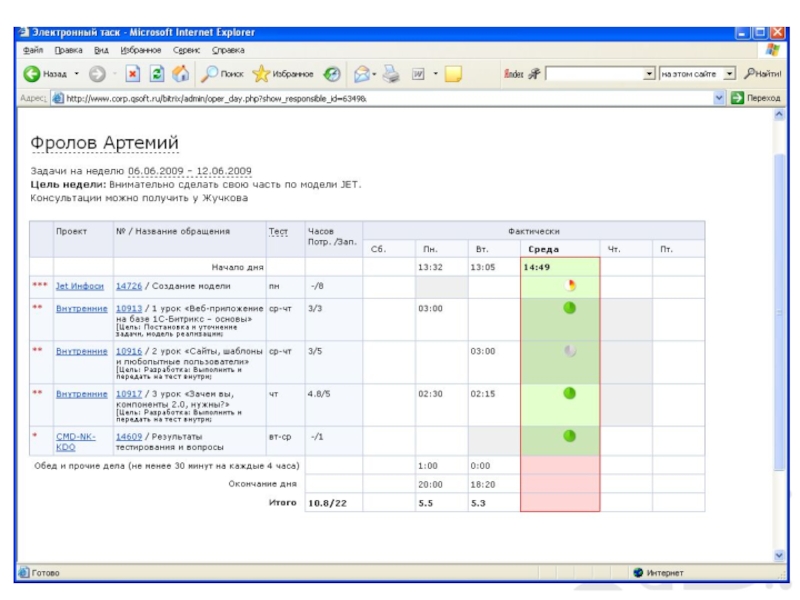Toggle the green status circle for task 10913
800x600 pixels.
[x=570, y=308]
